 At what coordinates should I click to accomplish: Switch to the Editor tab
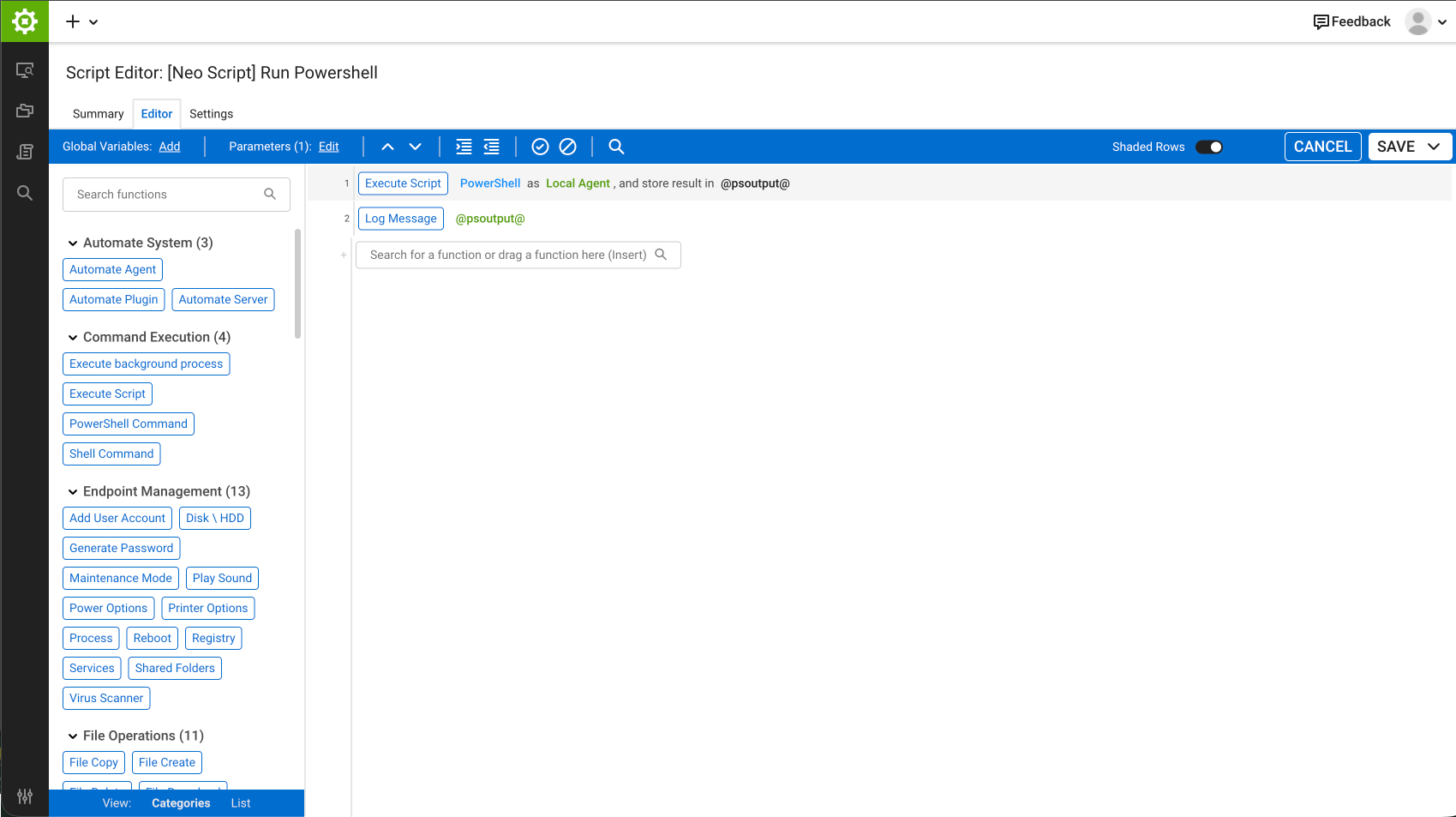157,114
